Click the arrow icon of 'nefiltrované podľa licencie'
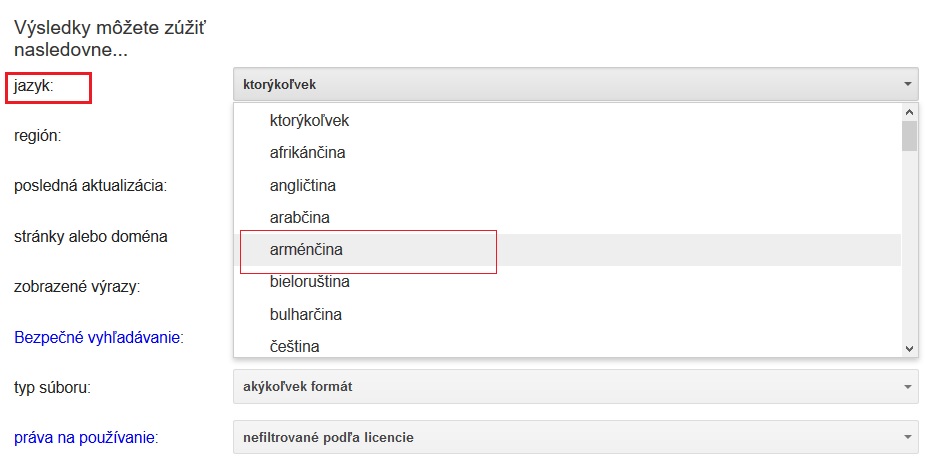Image resolution: width=933 pixels, height=466 pixels. point(907,437)
